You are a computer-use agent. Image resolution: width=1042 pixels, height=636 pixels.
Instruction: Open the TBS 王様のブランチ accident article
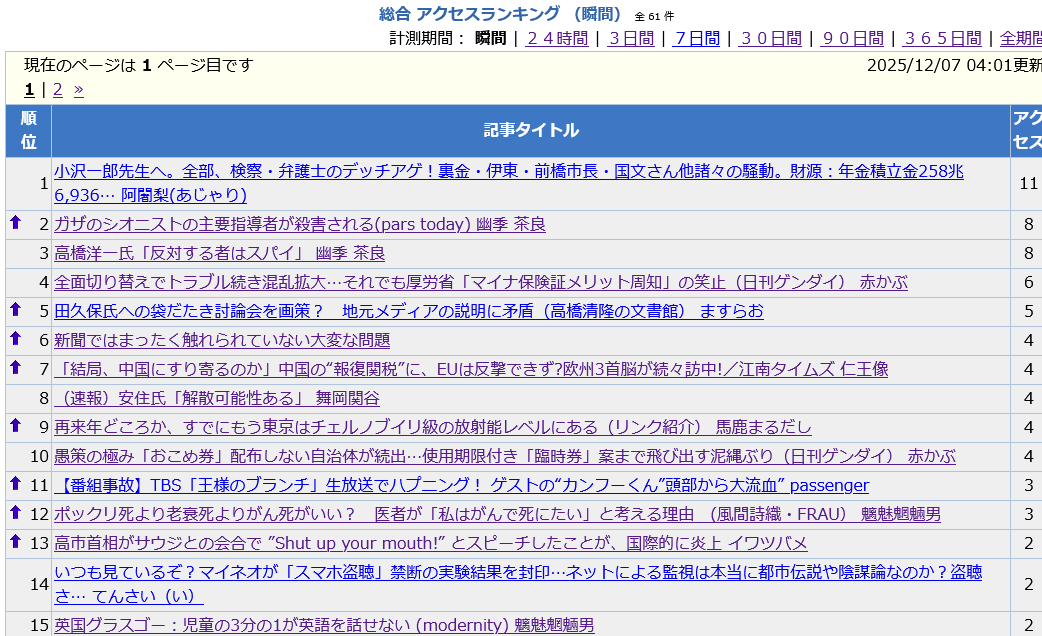point(461,485)
